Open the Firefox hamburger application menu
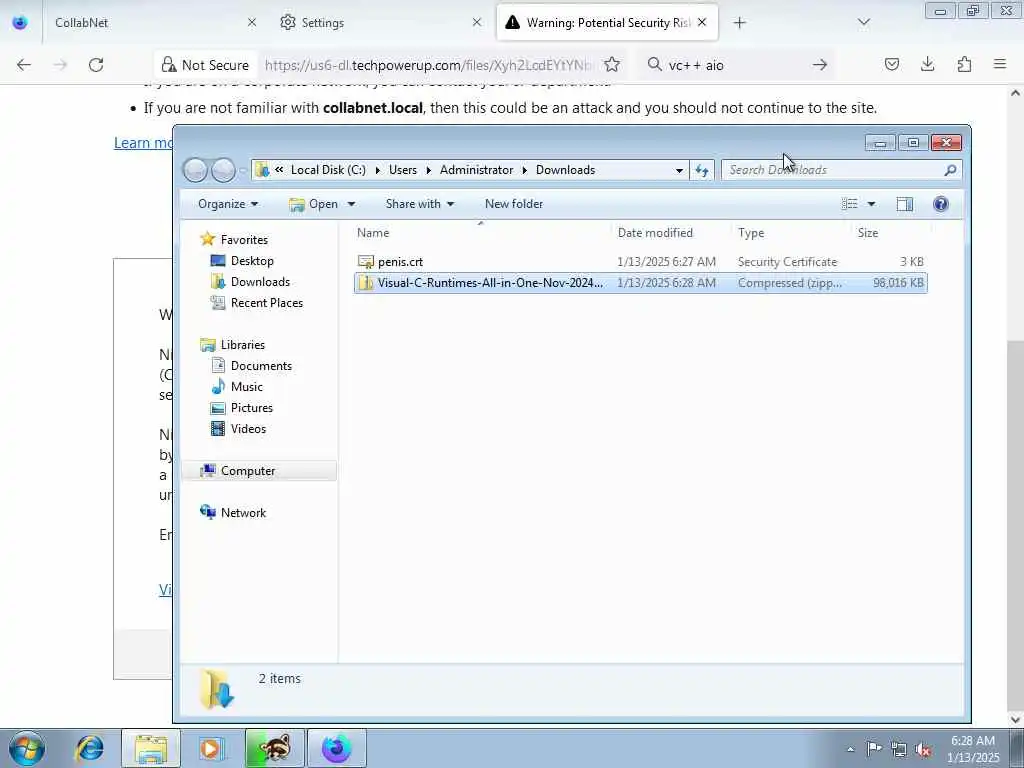Image resolution: width=1024 pixels, height=768 pixels. 1000,64
